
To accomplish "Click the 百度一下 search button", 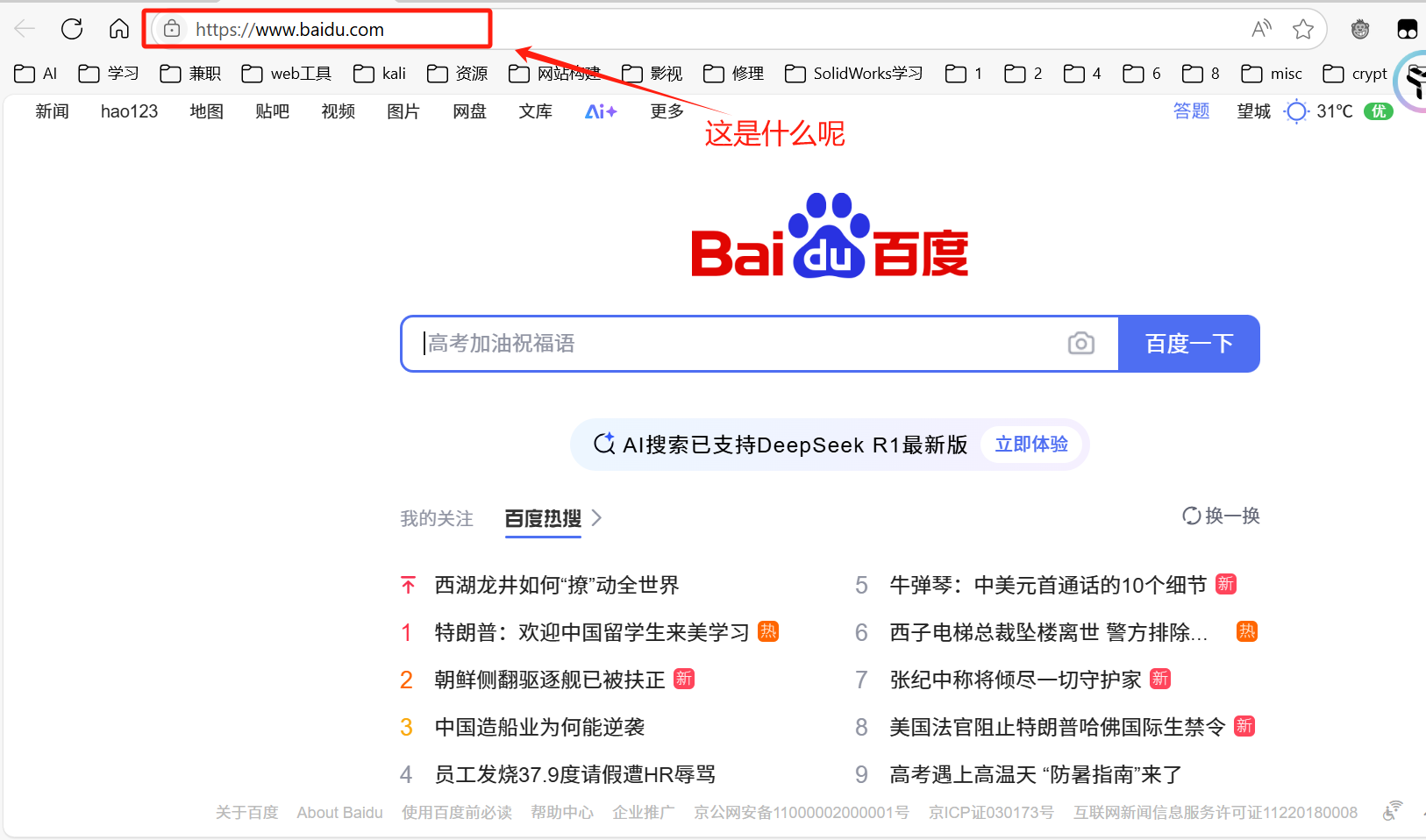I will pos(1189,343).
